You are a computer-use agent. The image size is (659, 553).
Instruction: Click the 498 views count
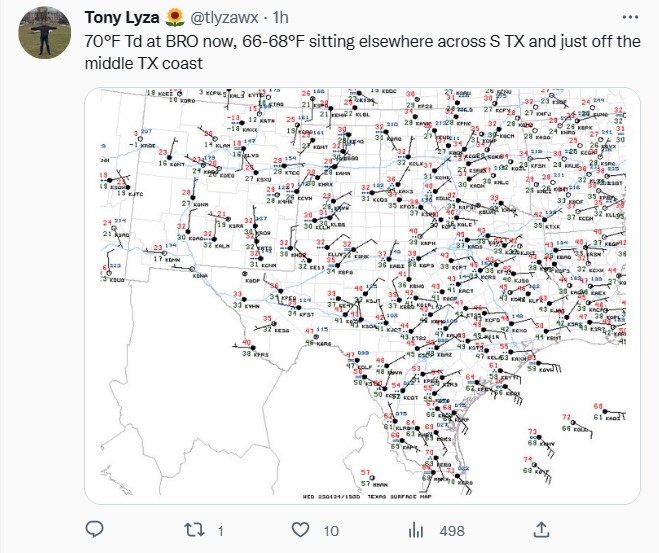click(x=452, y=530)
